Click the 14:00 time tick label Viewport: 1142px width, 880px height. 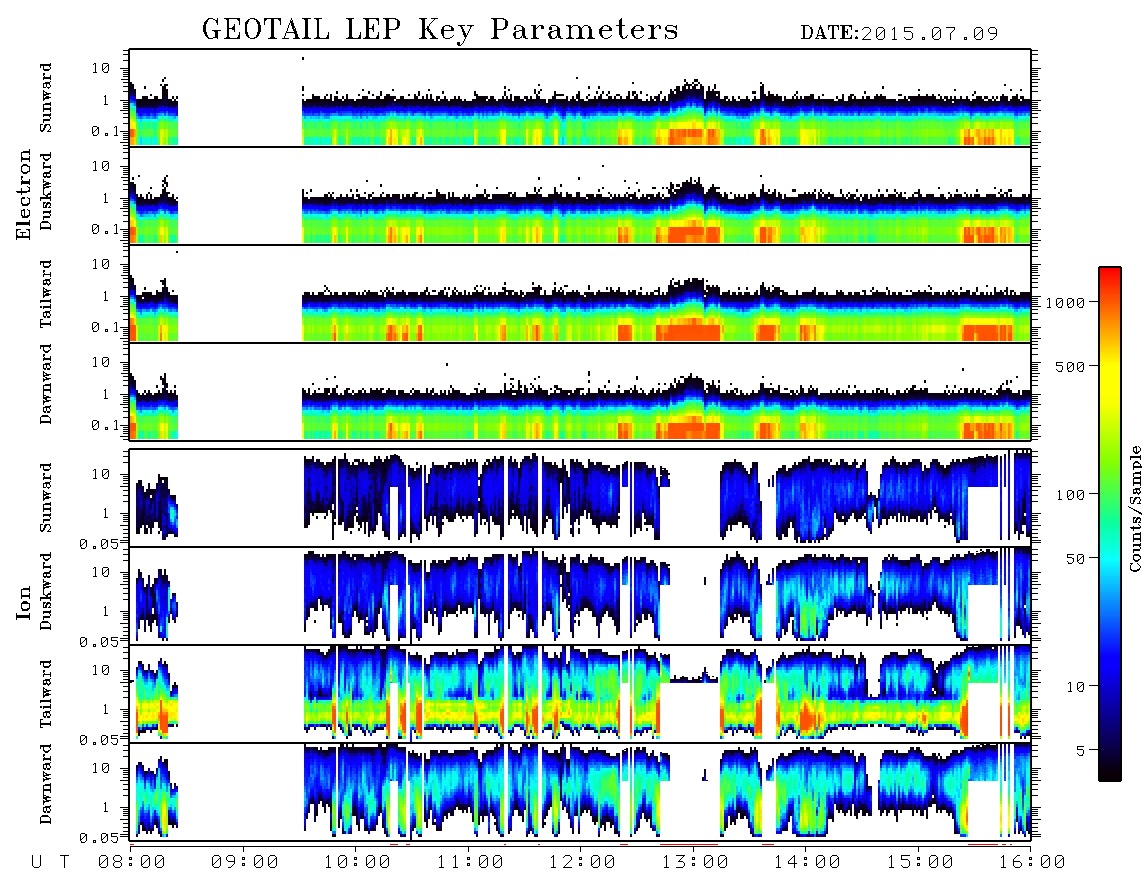click(807, 863)
